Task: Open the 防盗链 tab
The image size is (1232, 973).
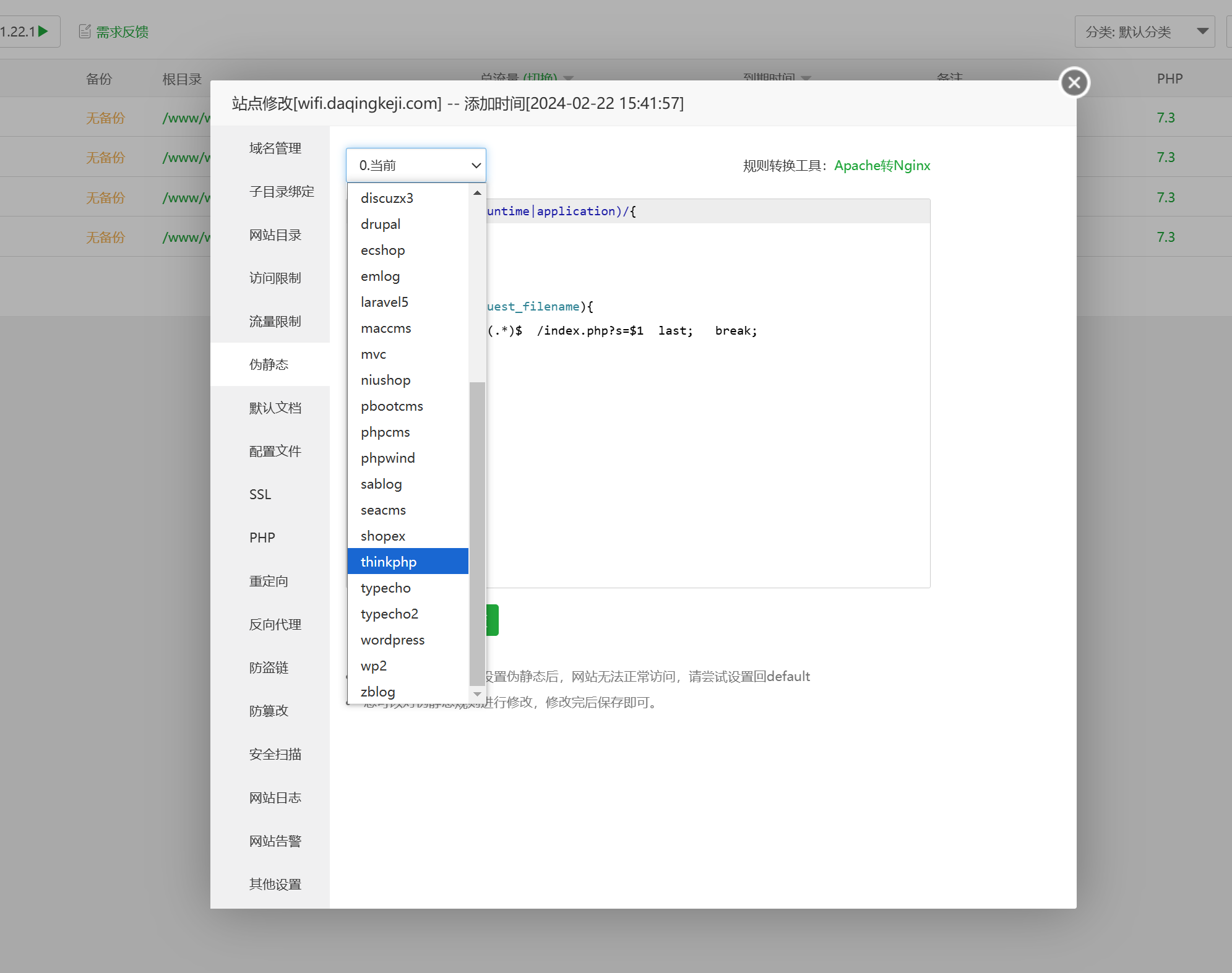Action: click(269, 667)
